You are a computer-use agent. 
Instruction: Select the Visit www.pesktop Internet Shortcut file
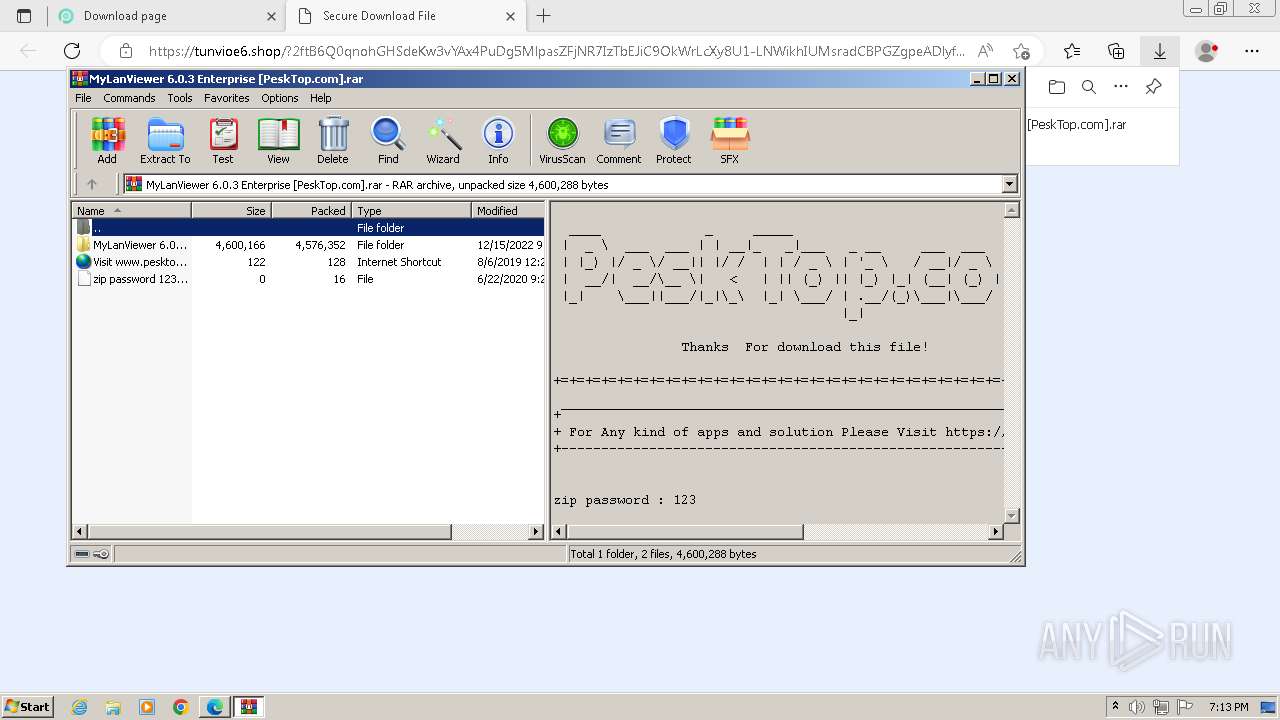point(309,261)
